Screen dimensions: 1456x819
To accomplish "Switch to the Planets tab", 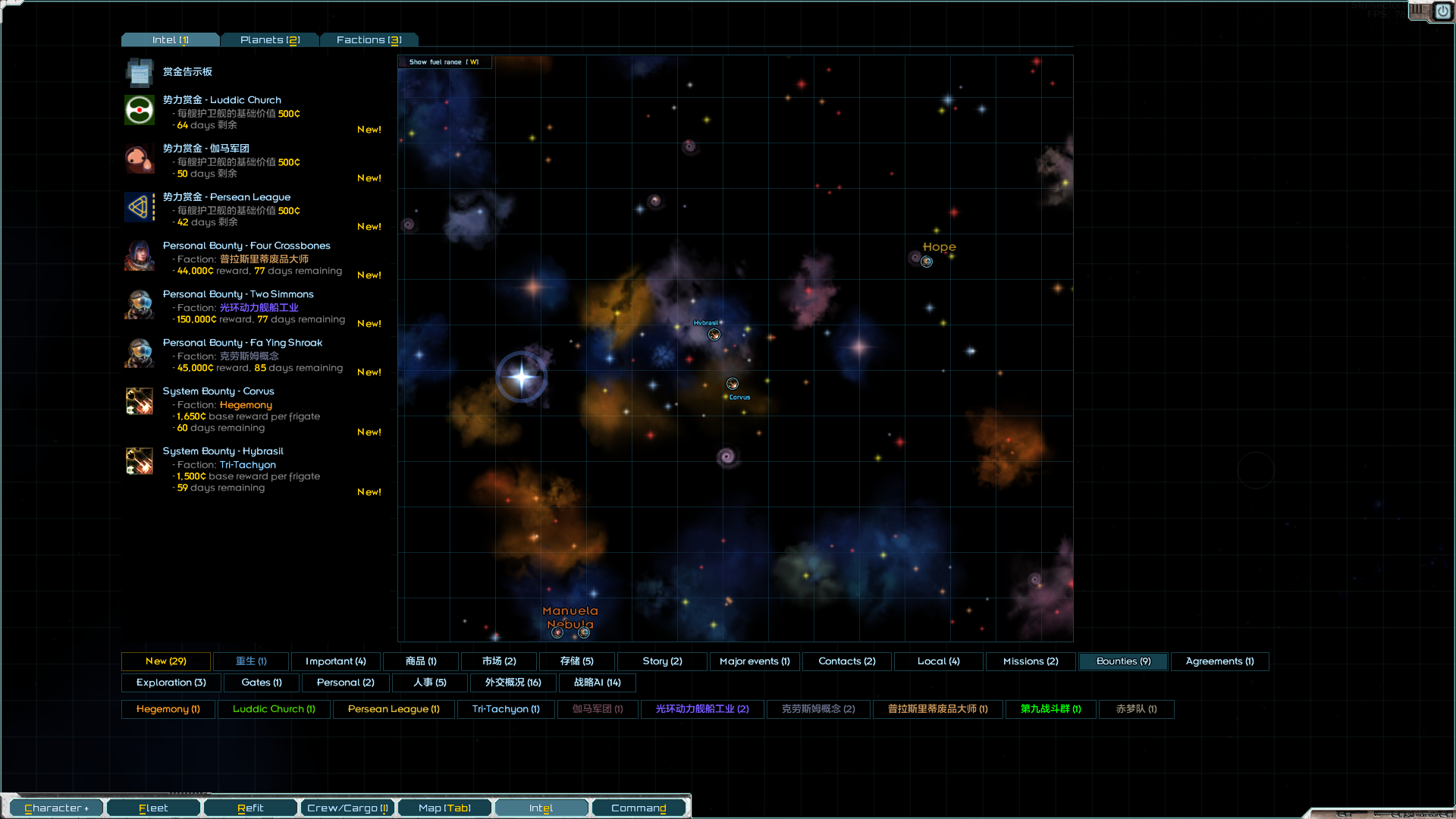I will point(270,40).
